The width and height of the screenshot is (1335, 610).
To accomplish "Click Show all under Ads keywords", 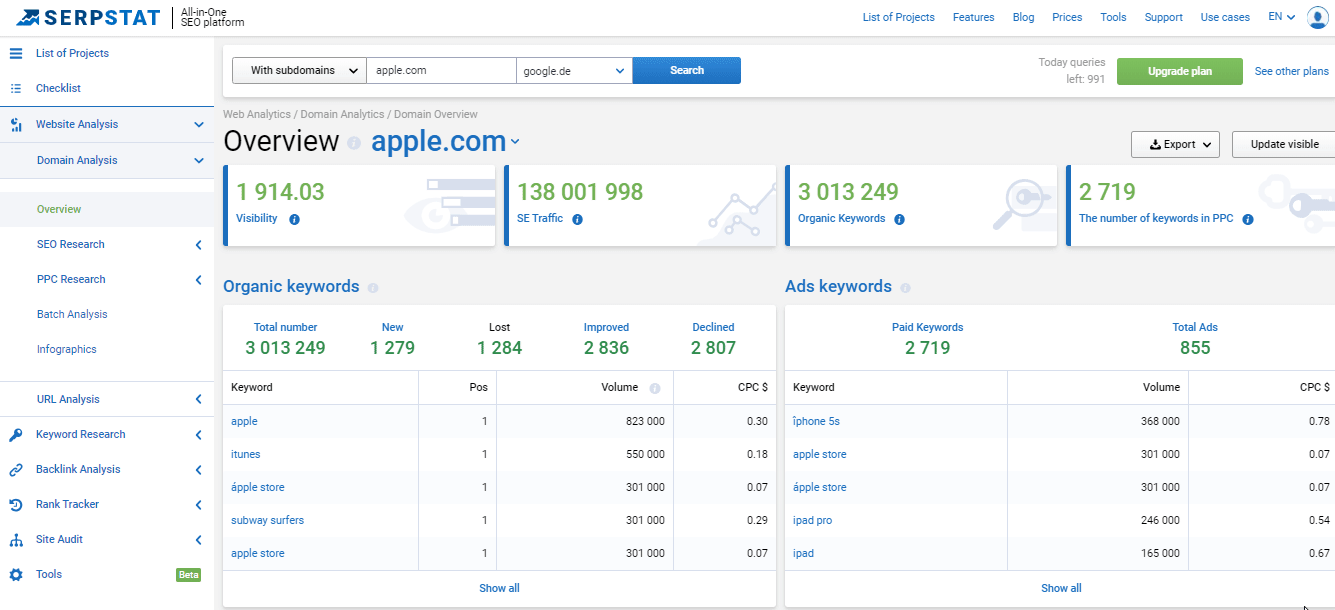I will point(1061,588).
